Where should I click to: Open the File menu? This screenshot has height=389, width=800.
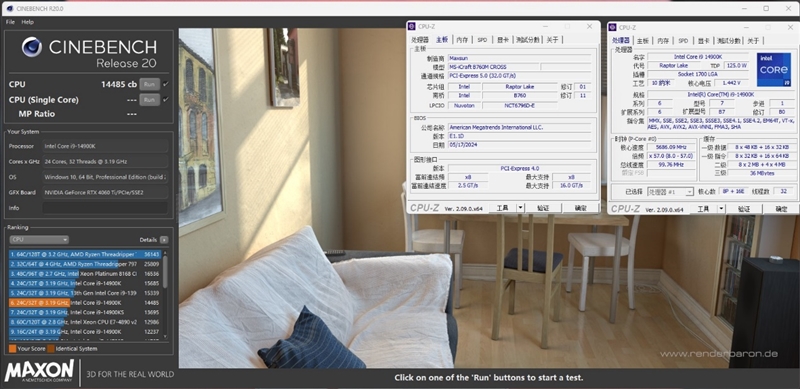[10, 22]
